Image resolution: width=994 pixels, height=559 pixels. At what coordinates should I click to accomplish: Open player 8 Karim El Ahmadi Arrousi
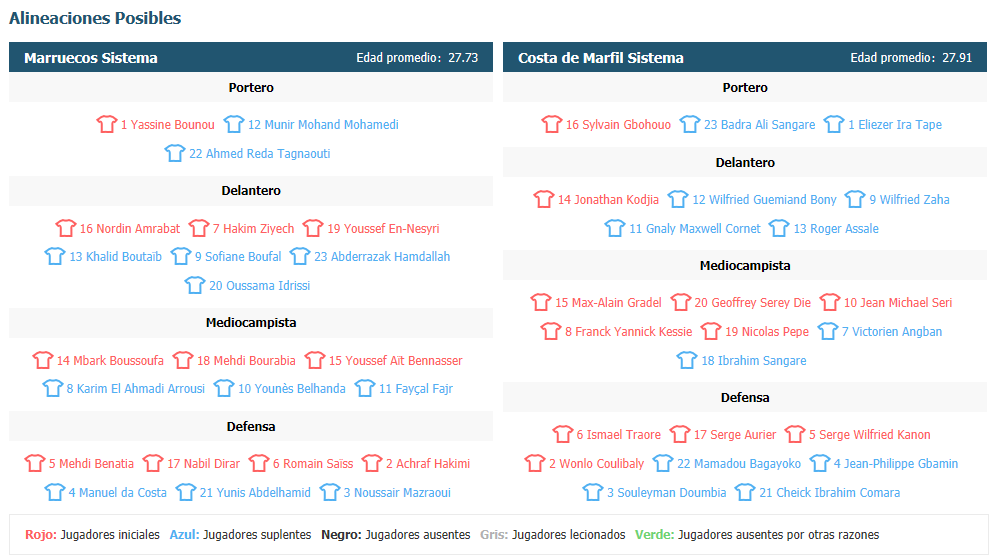coord(136,389)
